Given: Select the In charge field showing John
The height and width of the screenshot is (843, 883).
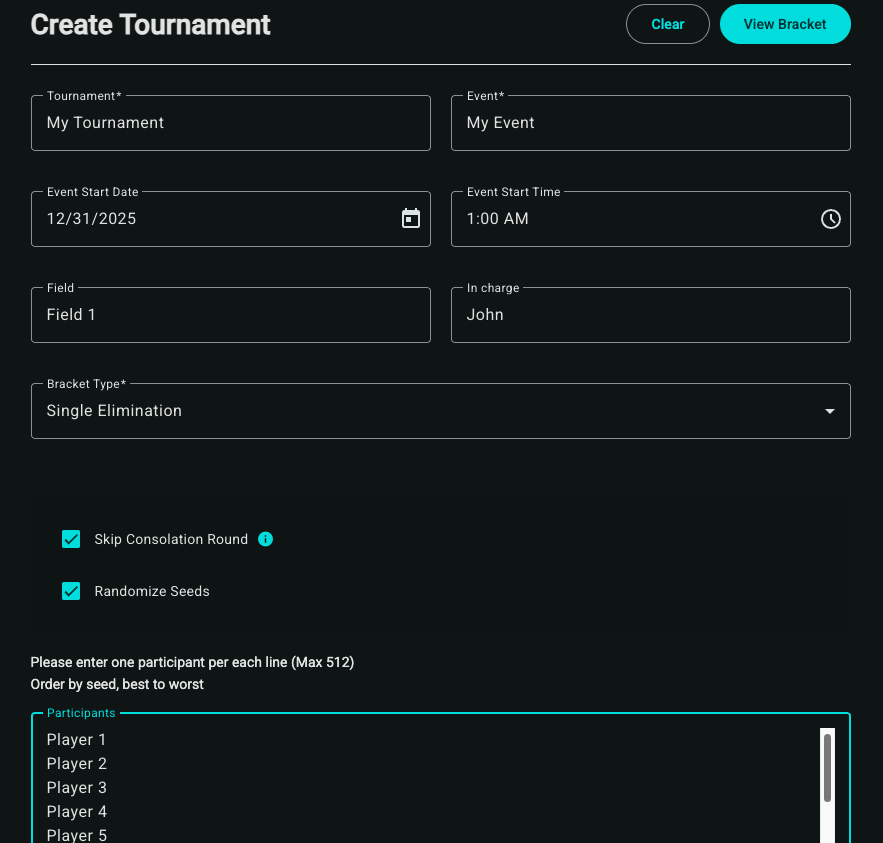Looking at the screenshot, I should 651,314.
